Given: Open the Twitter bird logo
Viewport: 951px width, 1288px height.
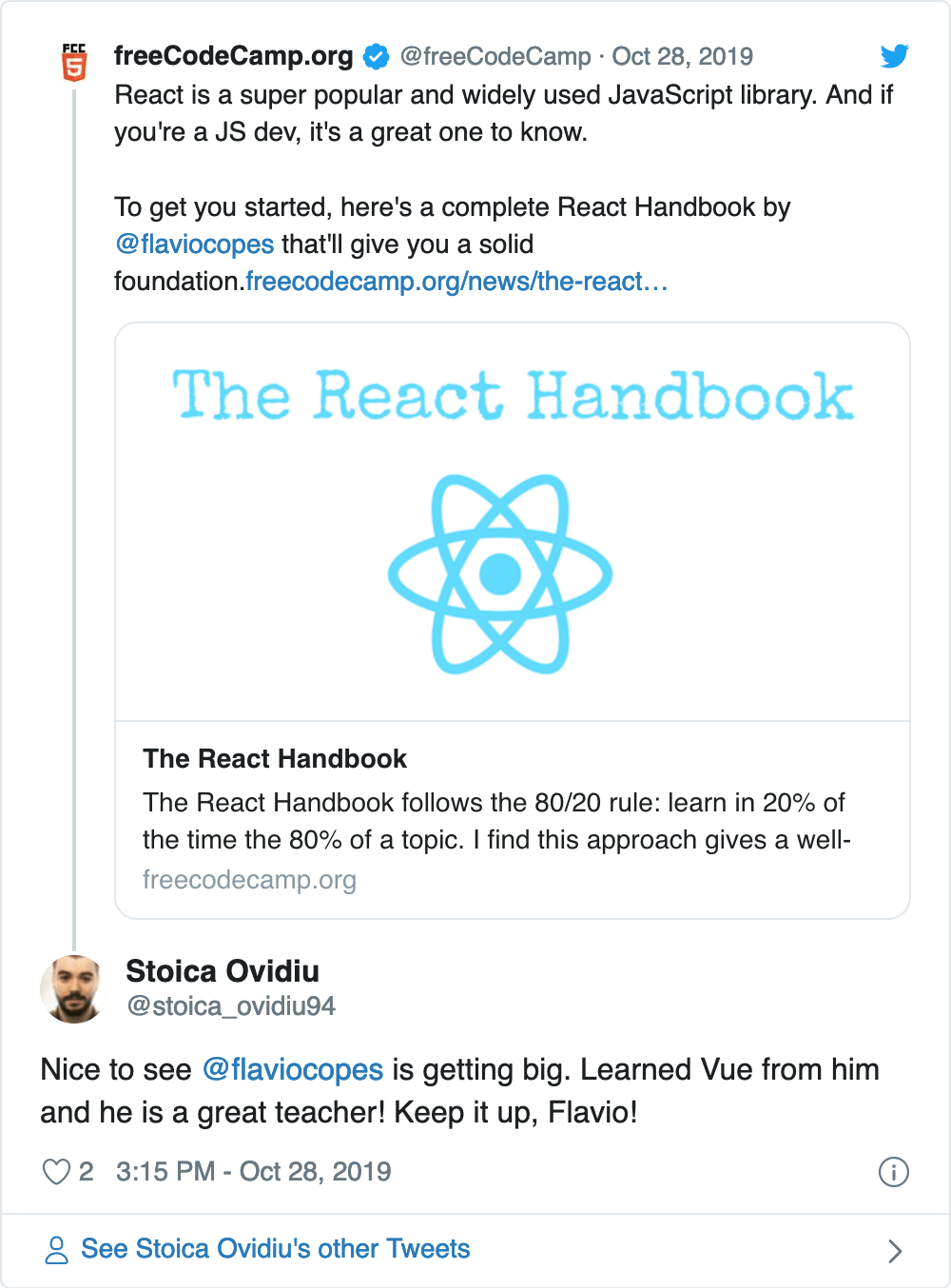Looking at the screenshot, I should 894,56.
